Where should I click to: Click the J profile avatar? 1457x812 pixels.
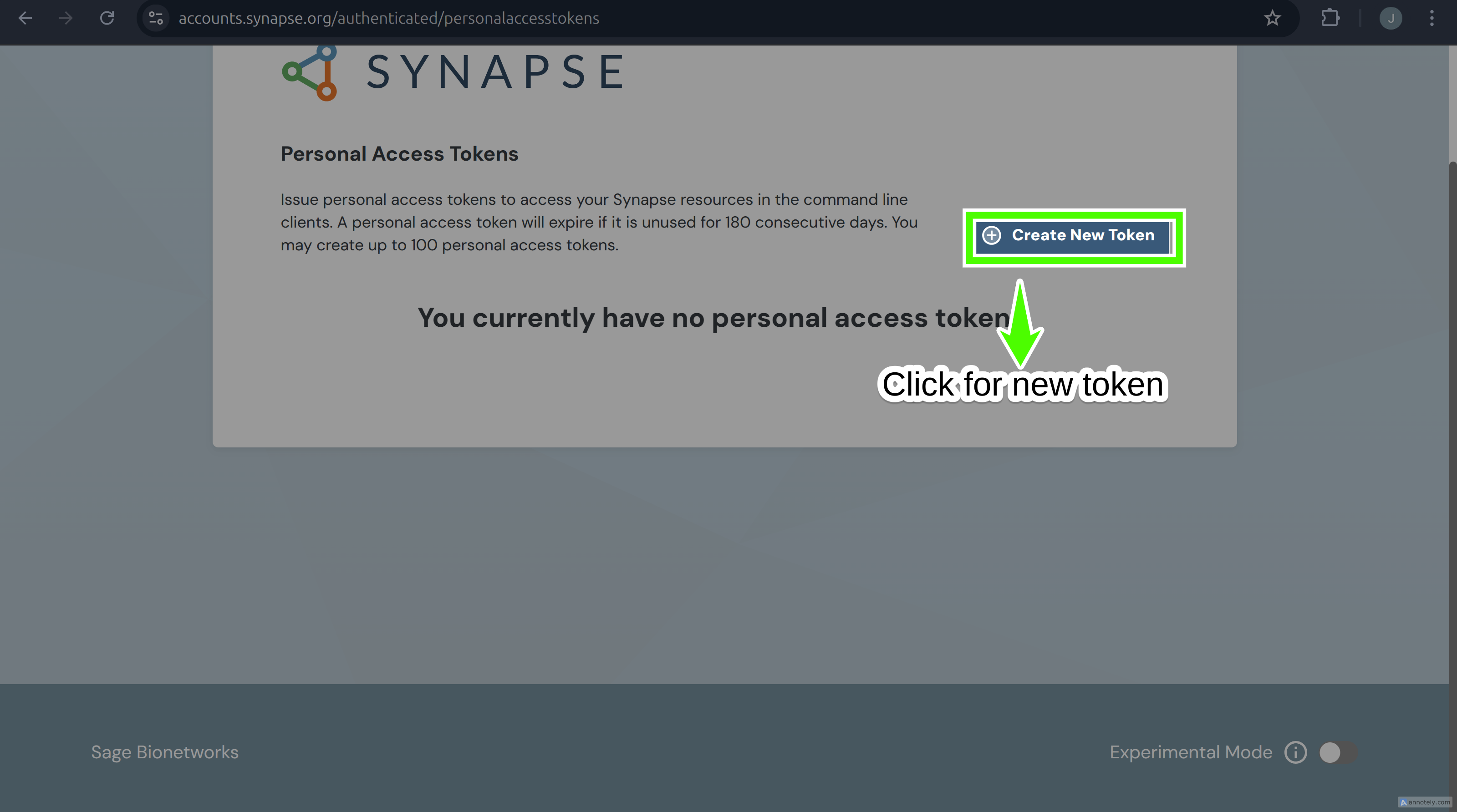point(1391,18)
